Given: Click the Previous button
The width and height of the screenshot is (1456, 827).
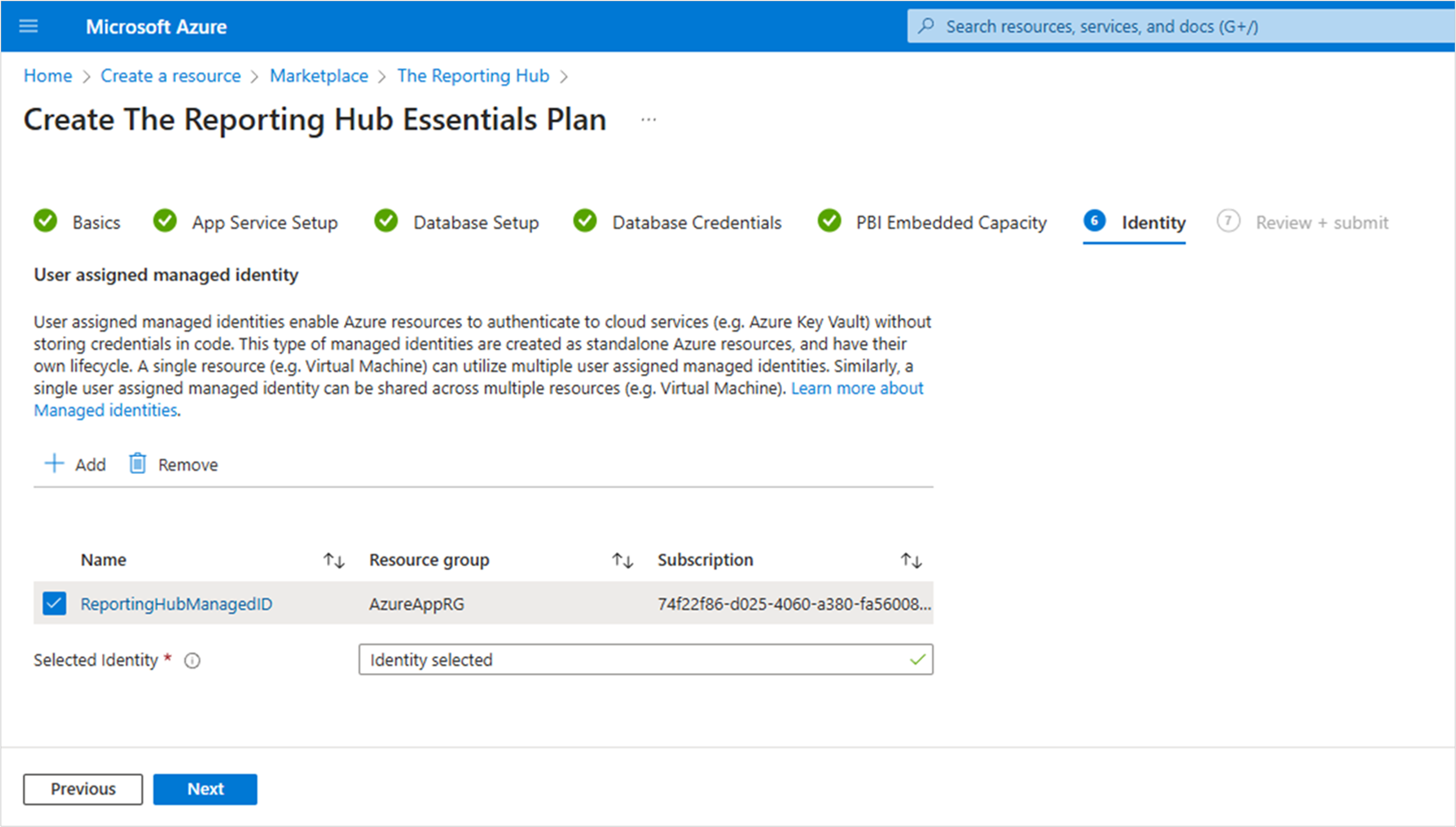Looking at the screenshot, I should click(83, 789).
